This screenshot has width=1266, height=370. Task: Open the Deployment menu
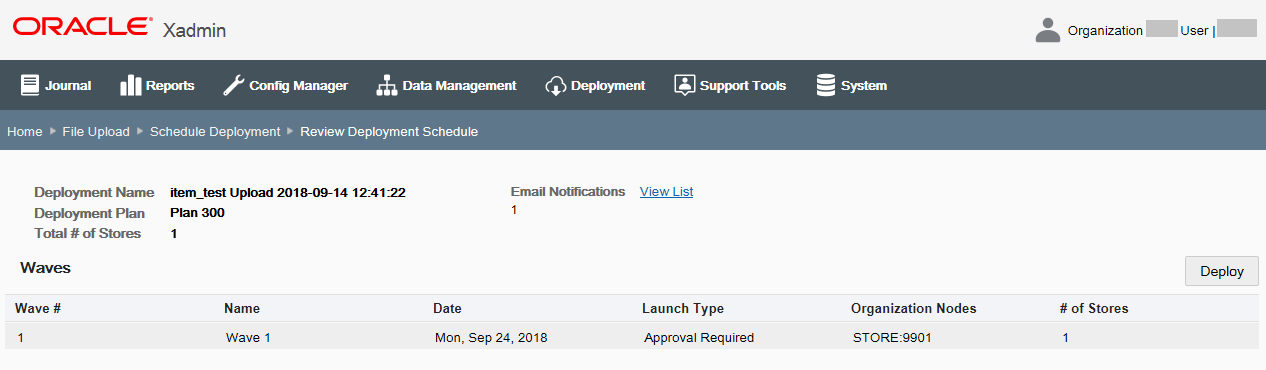click(595, 85)
